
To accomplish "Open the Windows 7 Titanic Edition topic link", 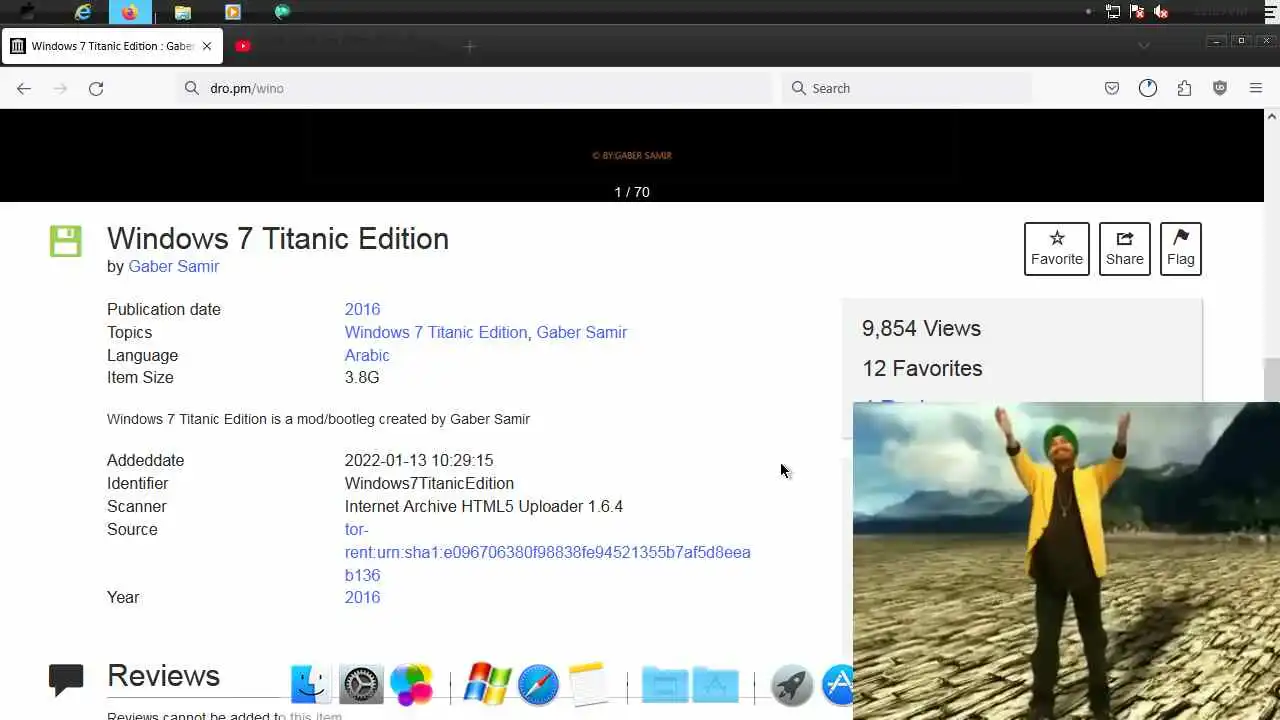I will click(x=436, y=332).
